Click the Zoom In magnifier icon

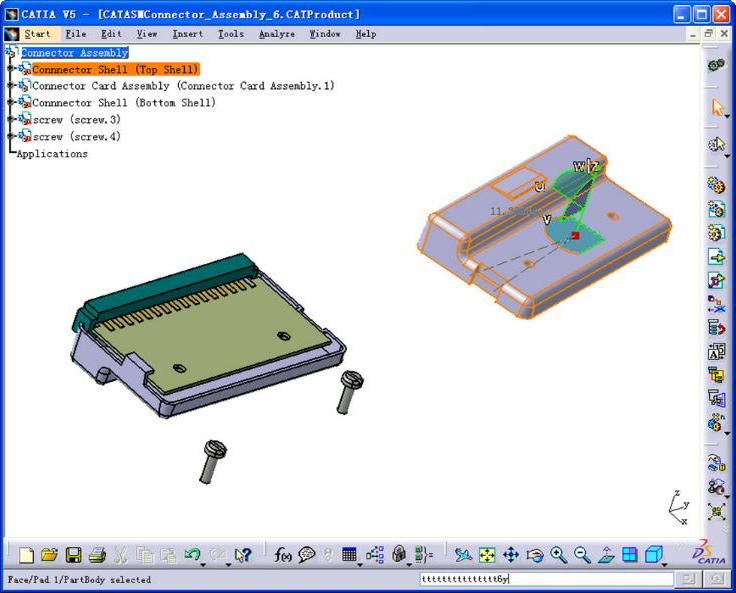tap(559, 555)
